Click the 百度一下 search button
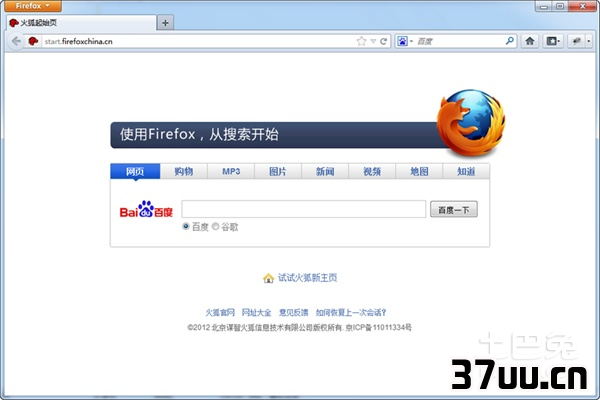This screenshot has width=600, height=400. point(454,209)
